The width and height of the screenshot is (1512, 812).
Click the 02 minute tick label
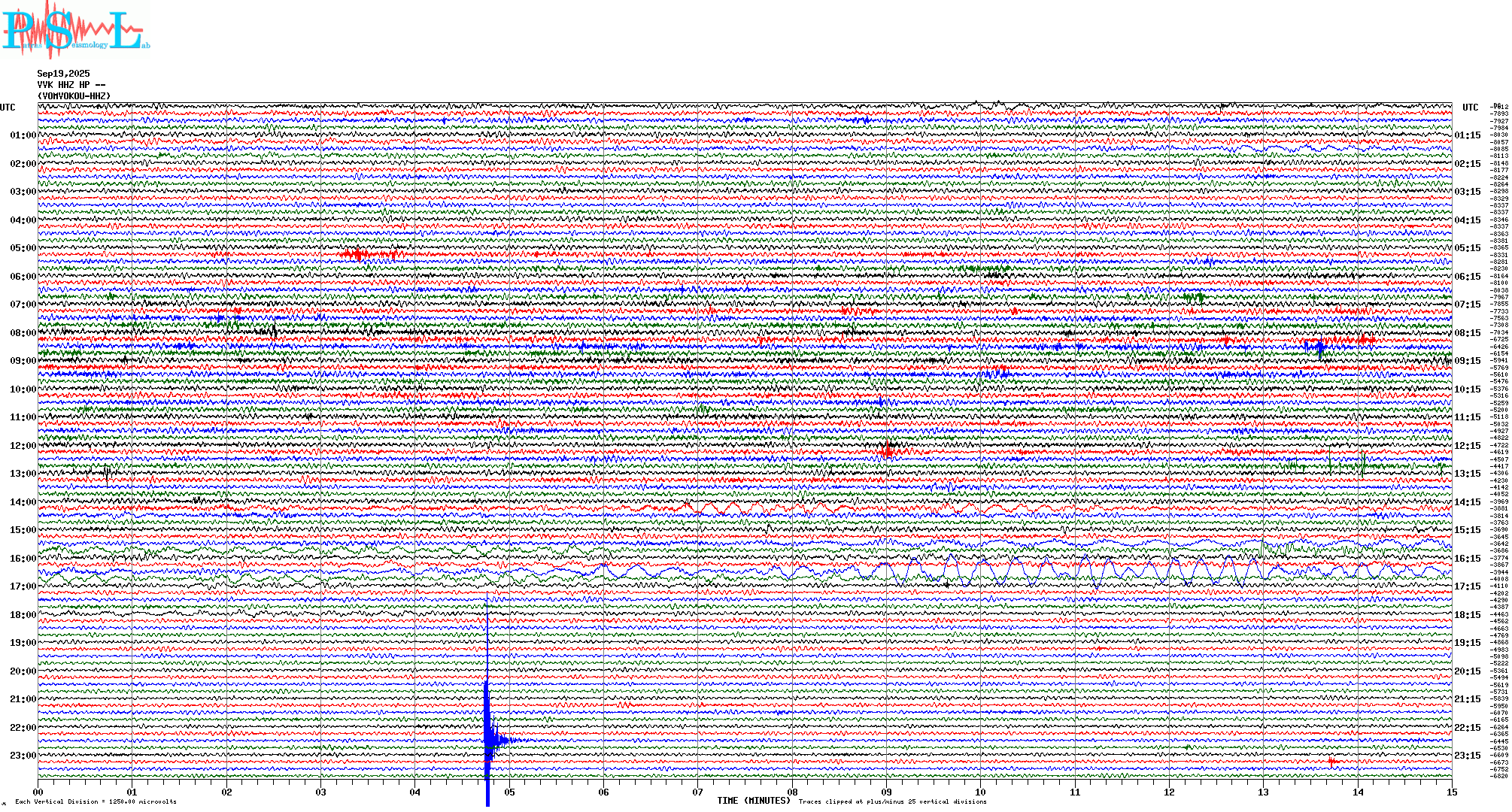(226, 792)
